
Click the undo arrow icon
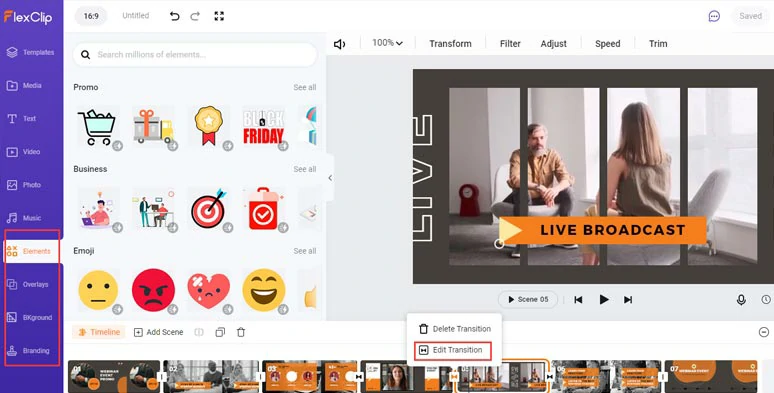[x=174, y=16]
